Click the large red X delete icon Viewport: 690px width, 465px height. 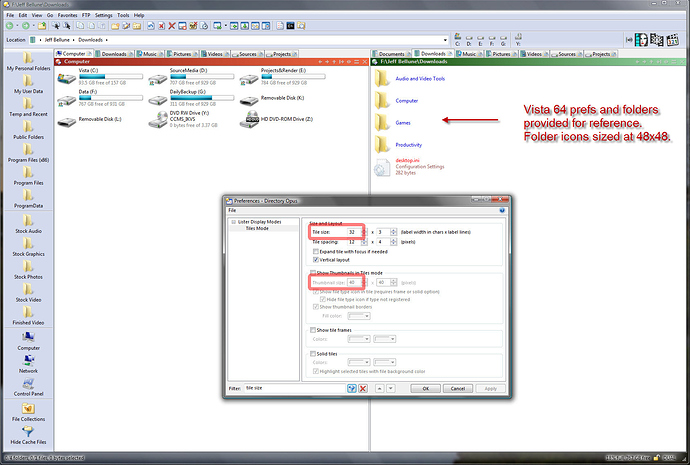(172, 26)
